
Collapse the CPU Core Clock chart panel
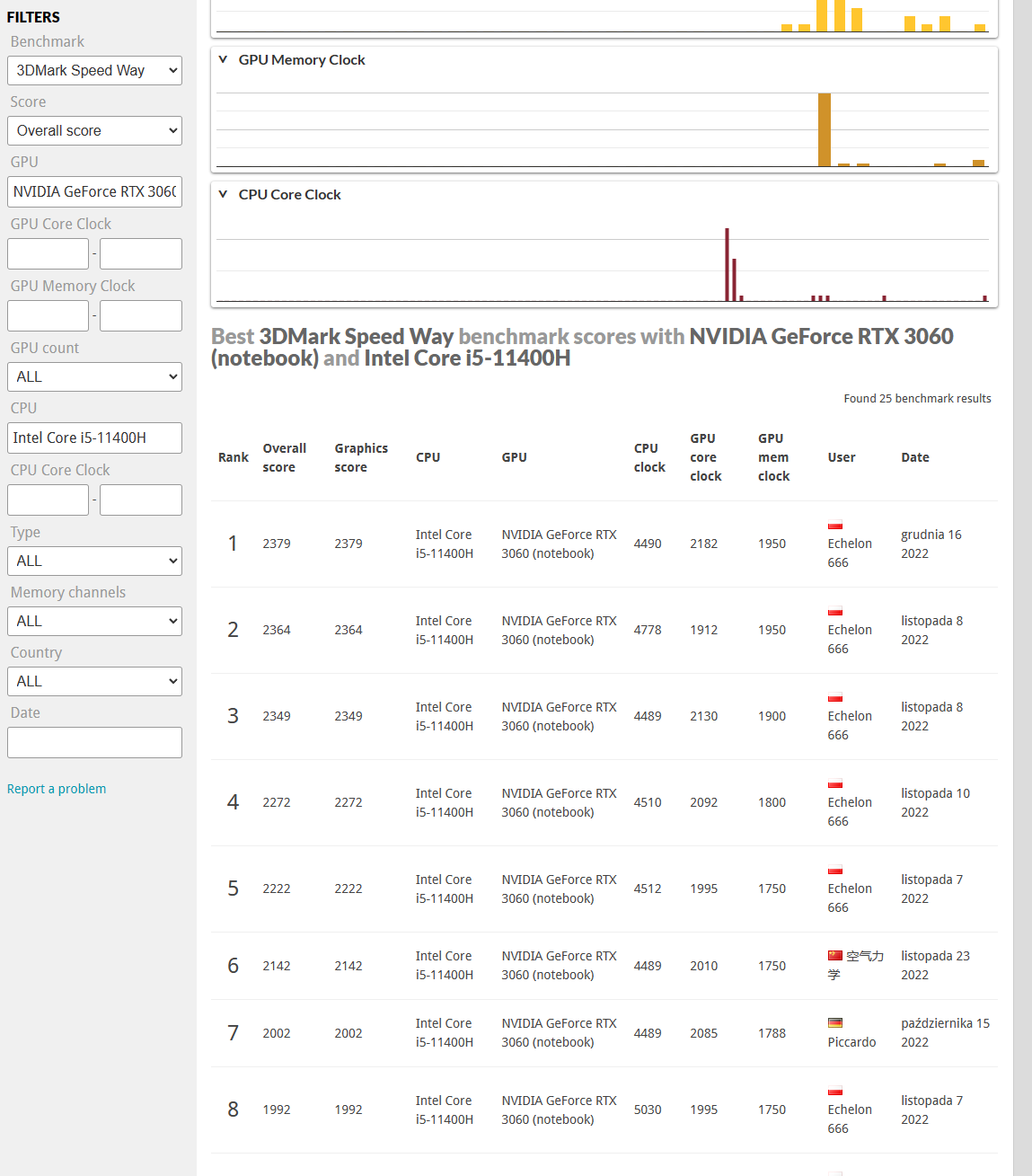coord(223,195)
